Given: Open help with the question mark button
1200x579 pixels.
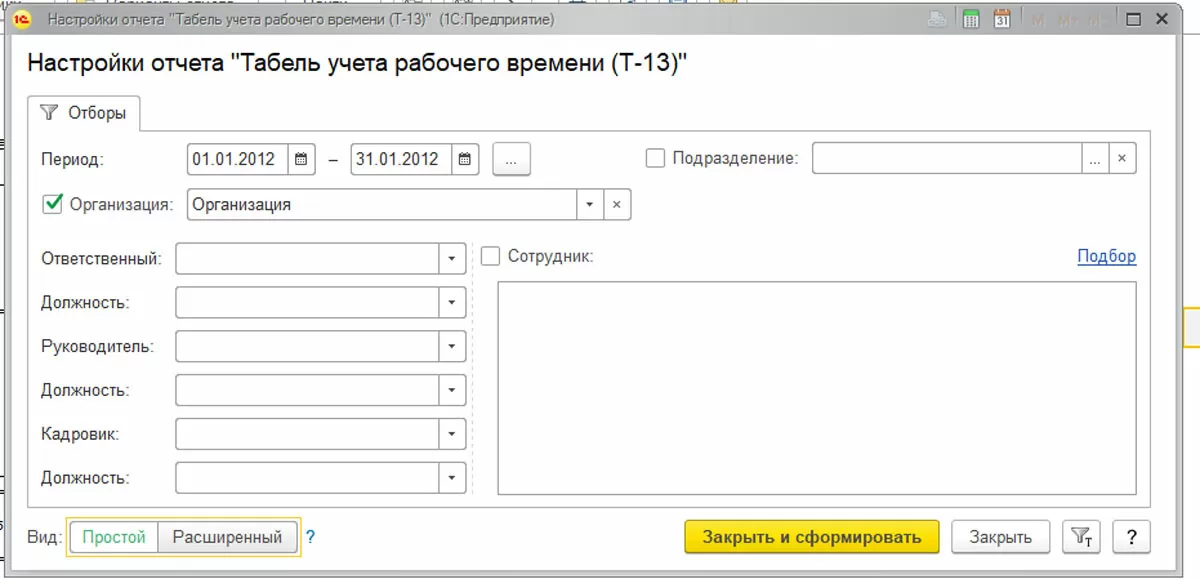Looking at the screenshot, I should [1131, 537].
